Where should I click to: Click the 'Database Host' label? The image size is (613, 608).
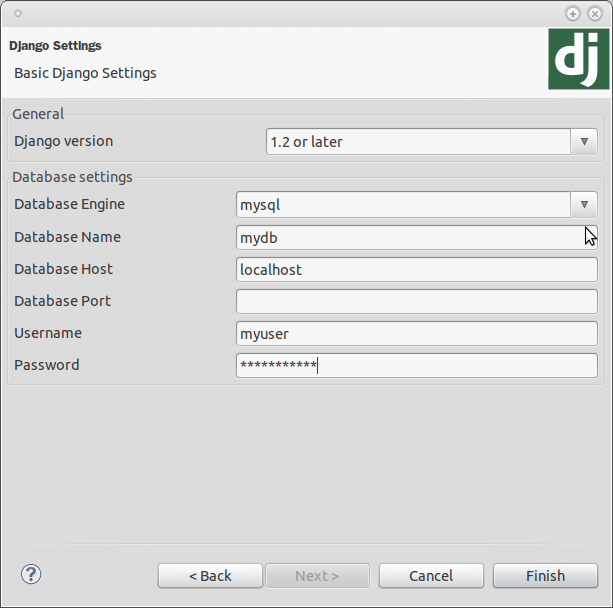(63, 269)
